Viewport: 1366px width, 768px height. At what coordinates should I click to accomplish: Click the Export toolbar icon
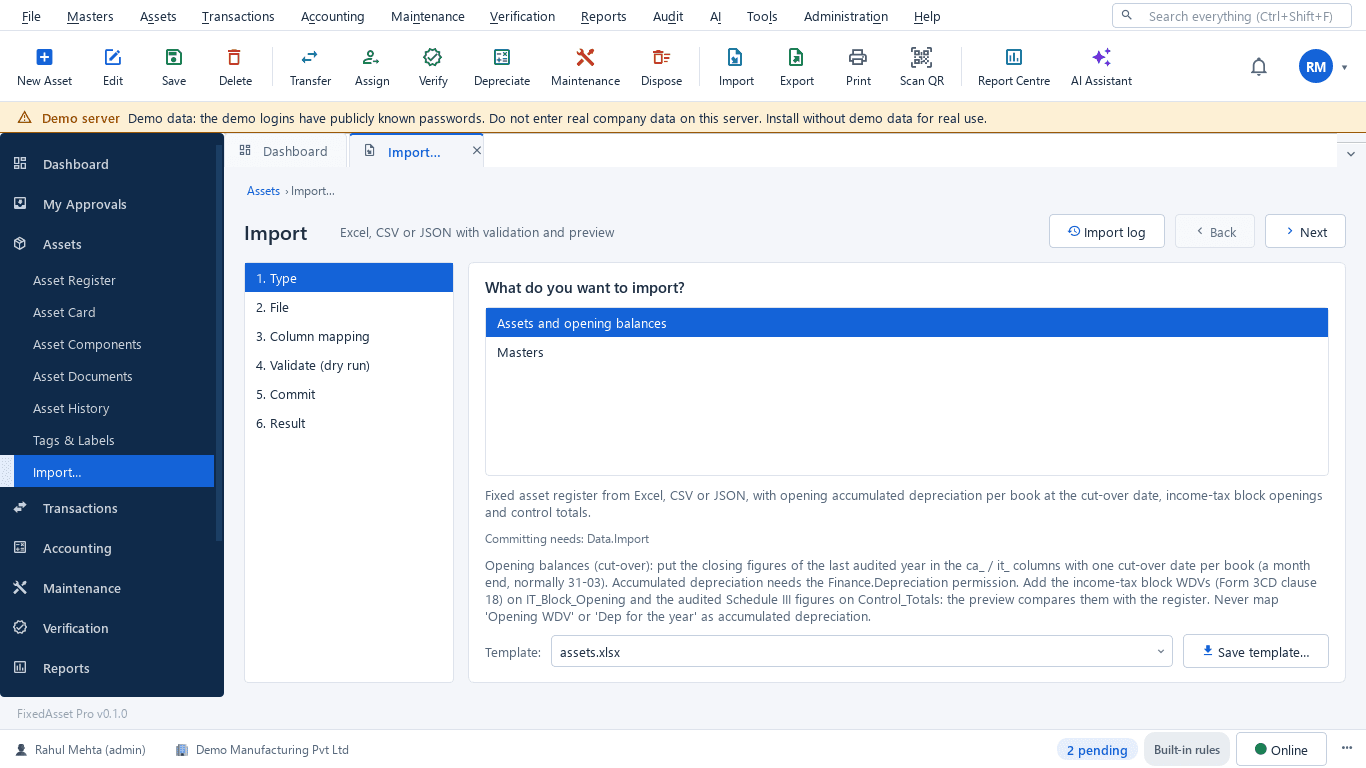point(797,57)
